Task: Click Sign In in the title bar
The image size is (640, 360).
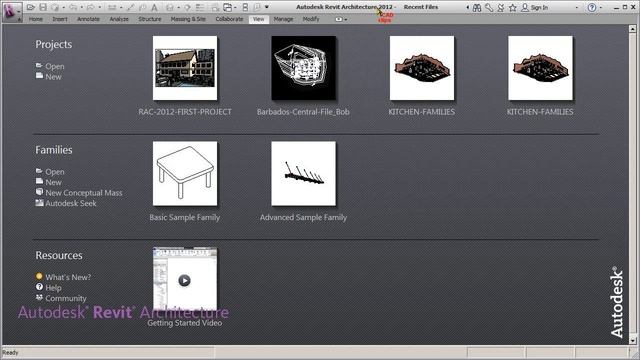Action: [539, 7]
